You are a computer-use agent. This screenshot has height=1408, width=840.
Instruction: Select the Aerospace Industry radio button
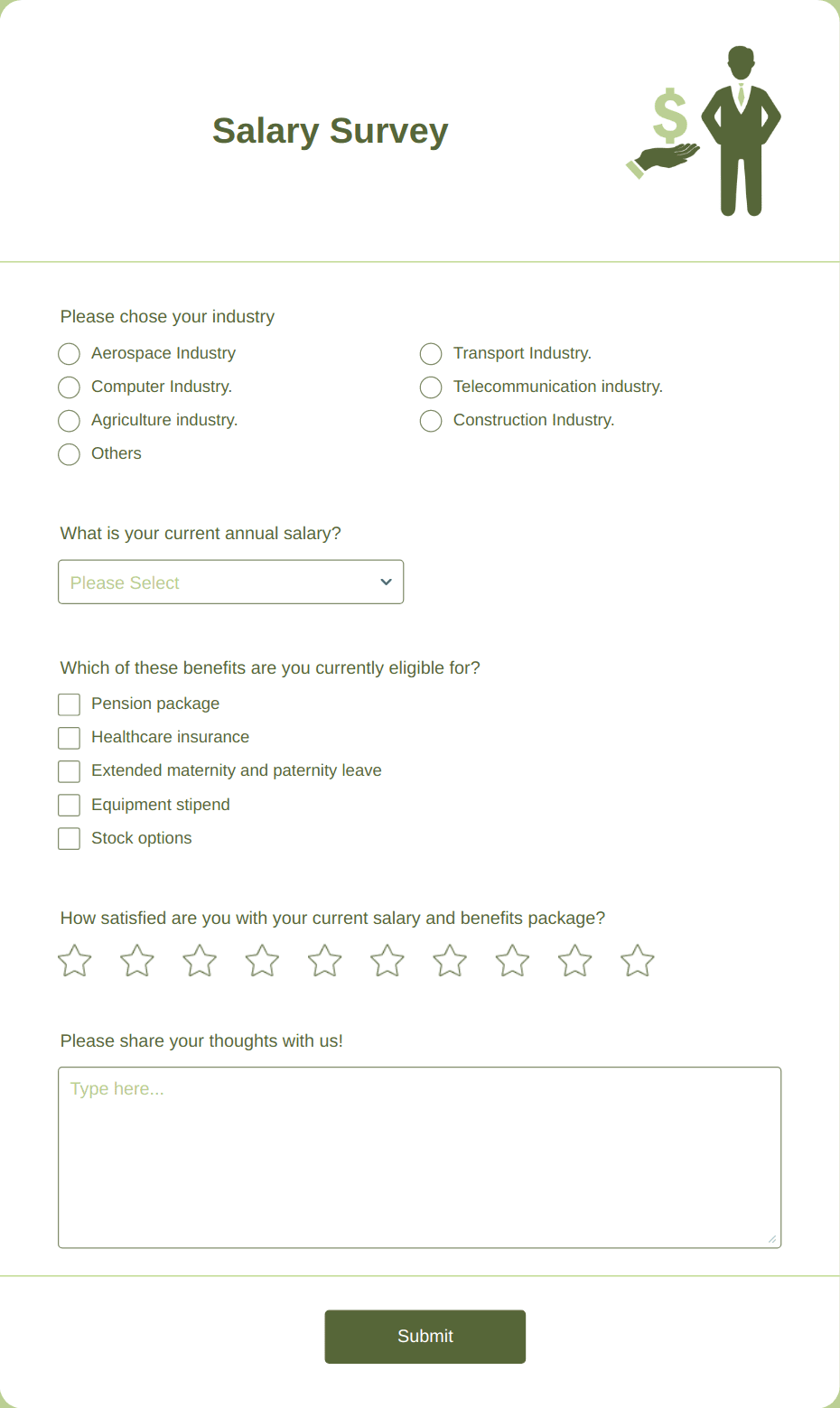pyautogui.click(x=69, y=354)
